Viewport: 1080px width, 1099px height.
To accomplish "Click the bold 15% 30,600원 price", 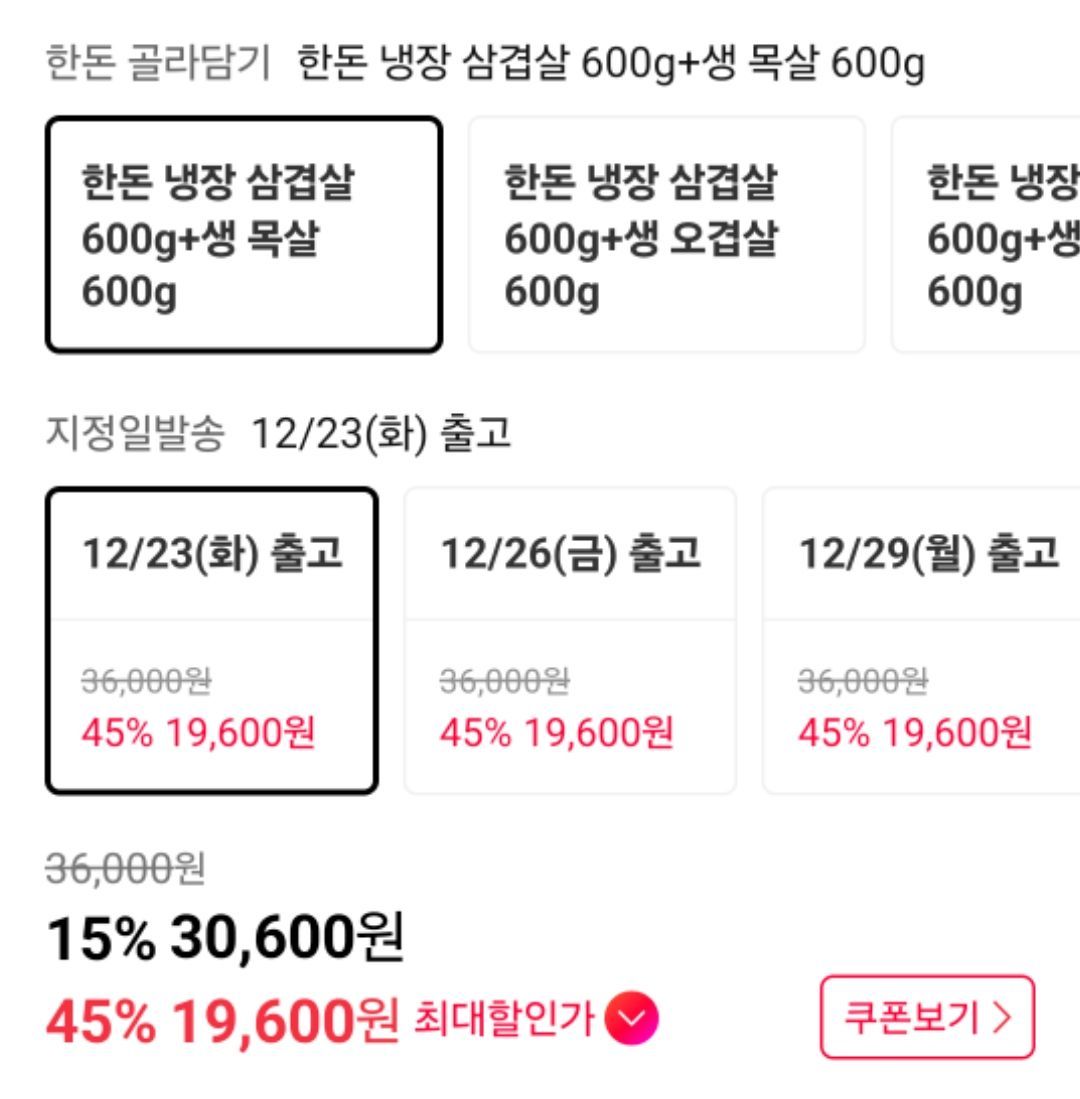I will [224, 938].
